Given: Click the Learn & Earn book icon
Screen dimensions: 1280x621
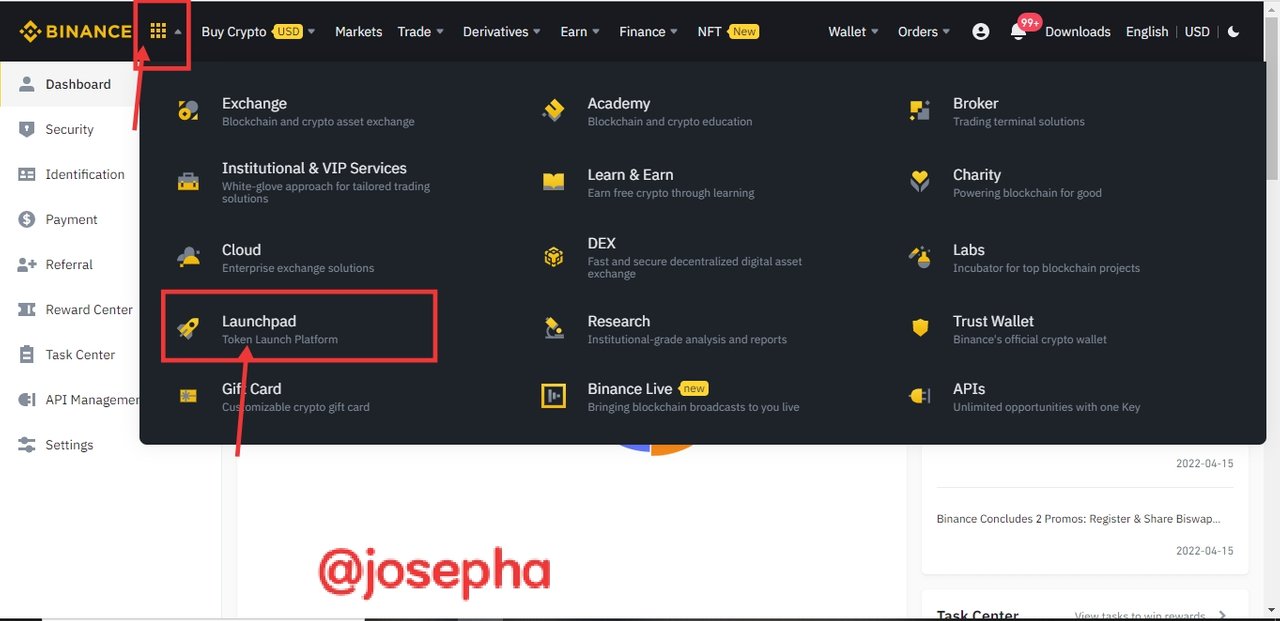Looking at the screenshot, I should 553,182.
